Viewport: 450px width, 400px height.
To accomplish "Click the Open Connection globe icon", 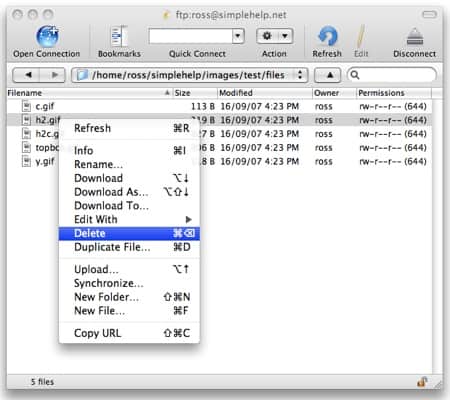I will [47, 36].
